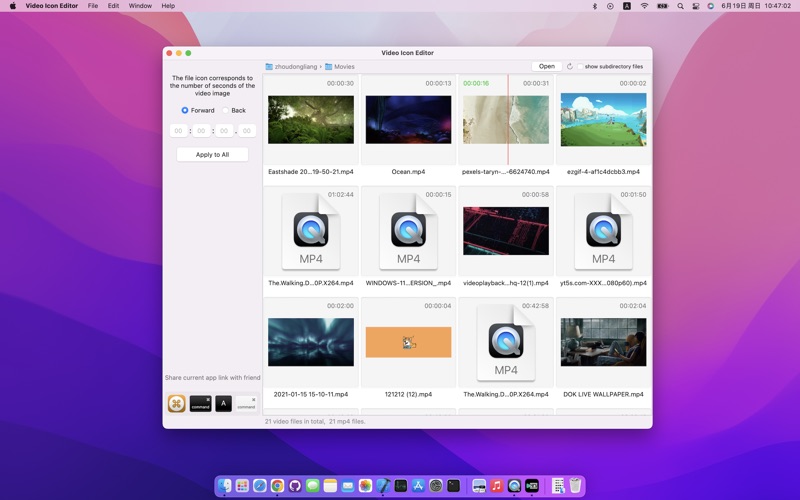The image size is (800, 500).
Task: Click the red marker on pexels-taryn video
Action: point(507,120)
